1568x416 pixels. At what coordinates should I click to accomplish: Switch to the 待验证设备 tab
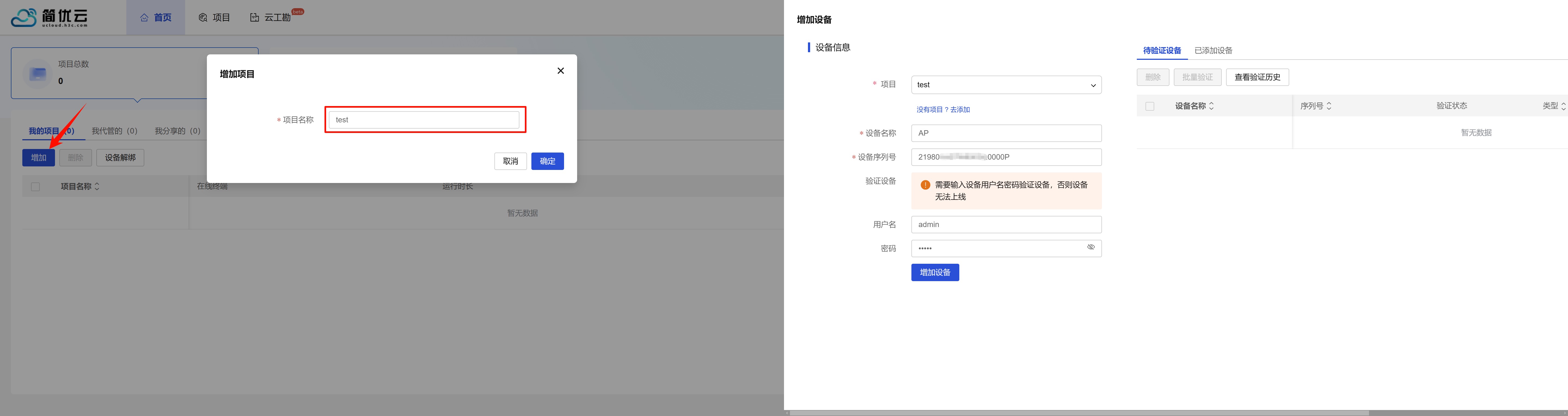coord(1162,51)
